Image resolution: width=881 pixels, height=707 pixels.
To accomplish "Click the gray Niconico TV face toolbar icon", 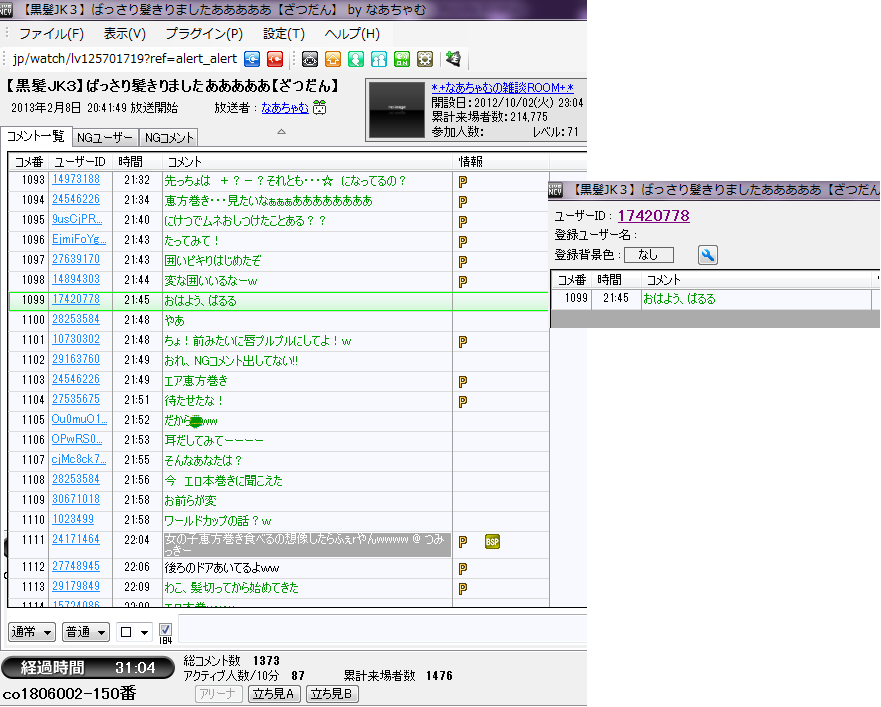I will (310, 58).
